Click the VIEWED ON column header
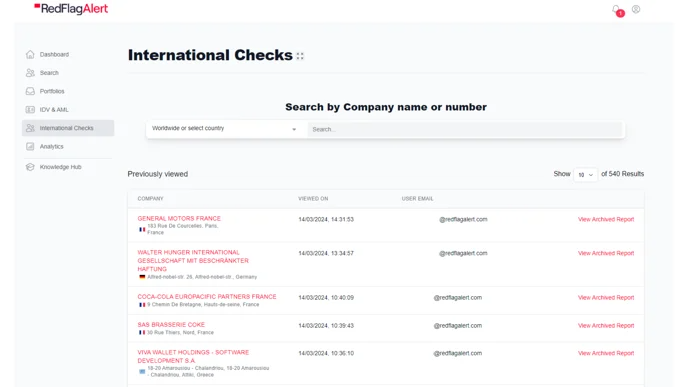 click(313, 199)
